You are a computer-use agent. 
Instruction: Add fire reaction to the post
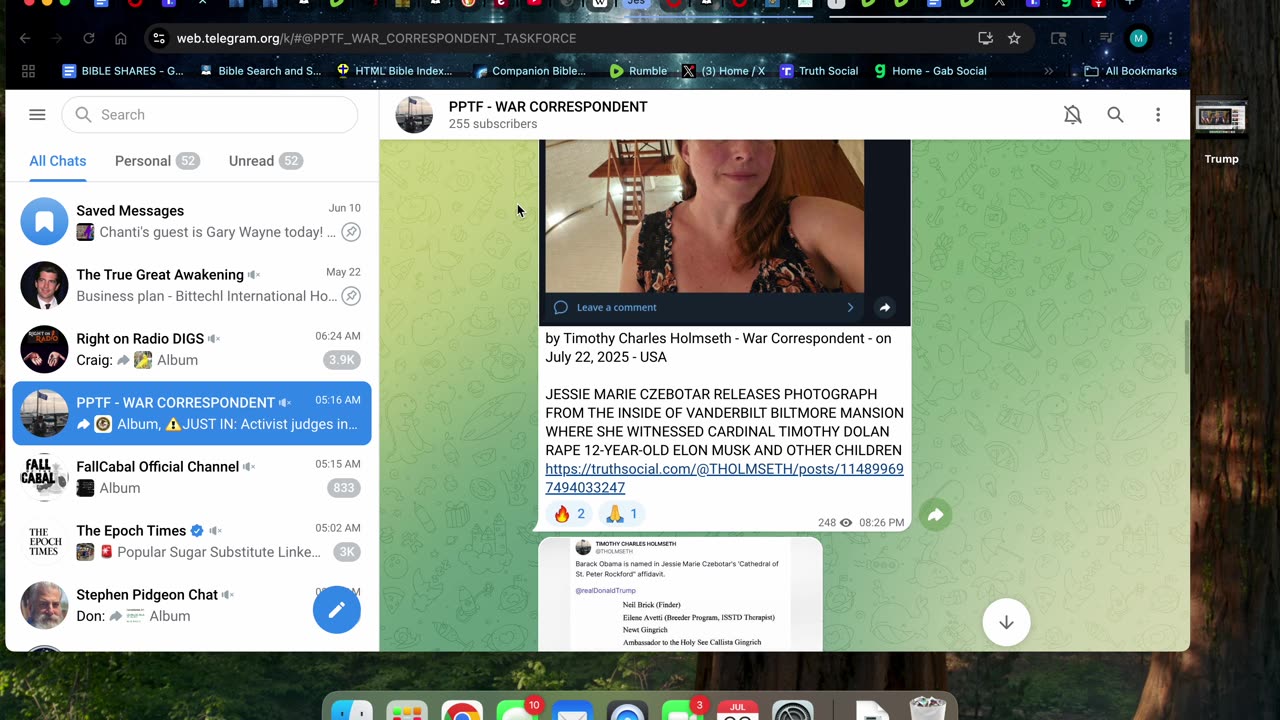pyautogui.click(x=569, y=514)
